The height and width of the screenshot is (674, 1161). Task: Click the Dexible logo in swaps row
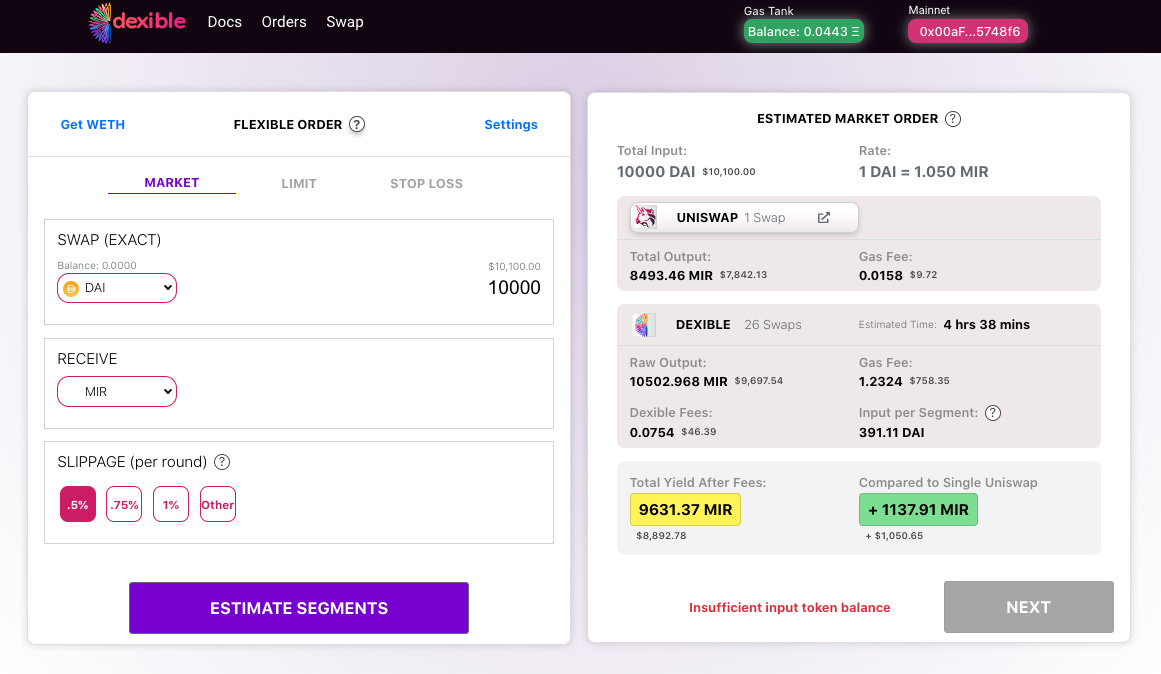(644, 324)
